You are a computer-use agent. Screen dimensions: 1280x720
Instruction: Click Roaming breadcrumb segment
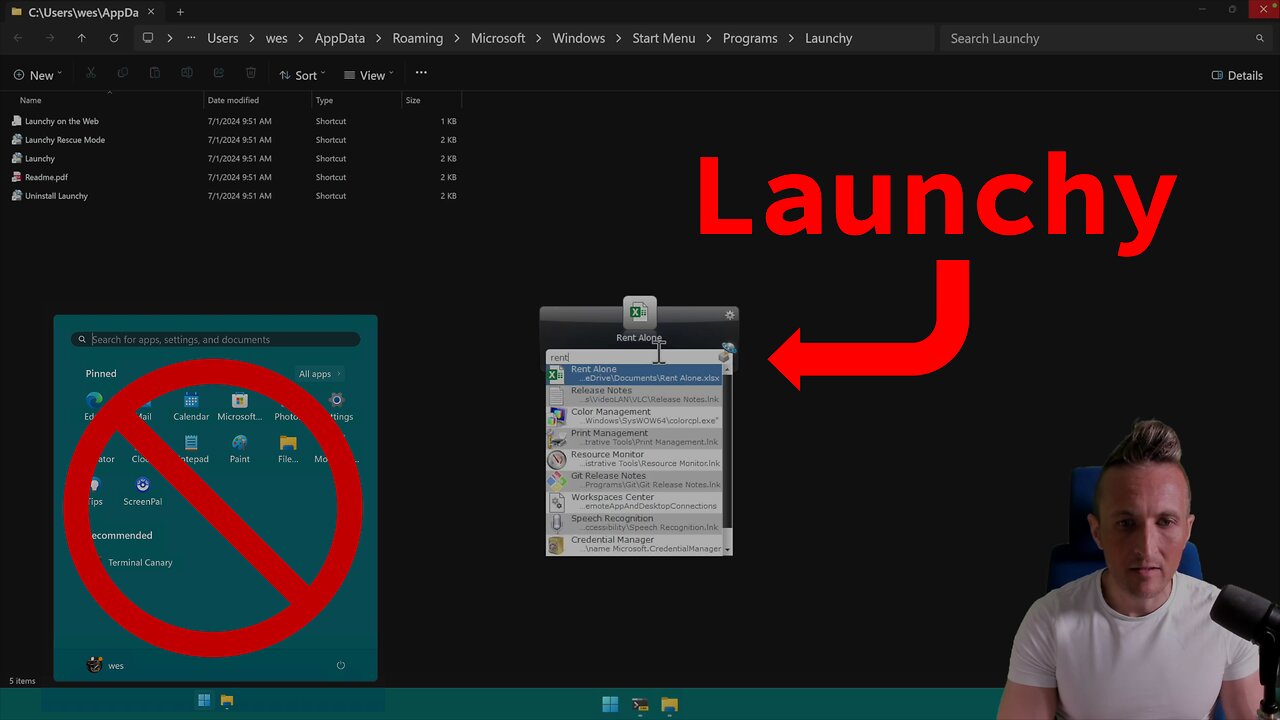417,38
